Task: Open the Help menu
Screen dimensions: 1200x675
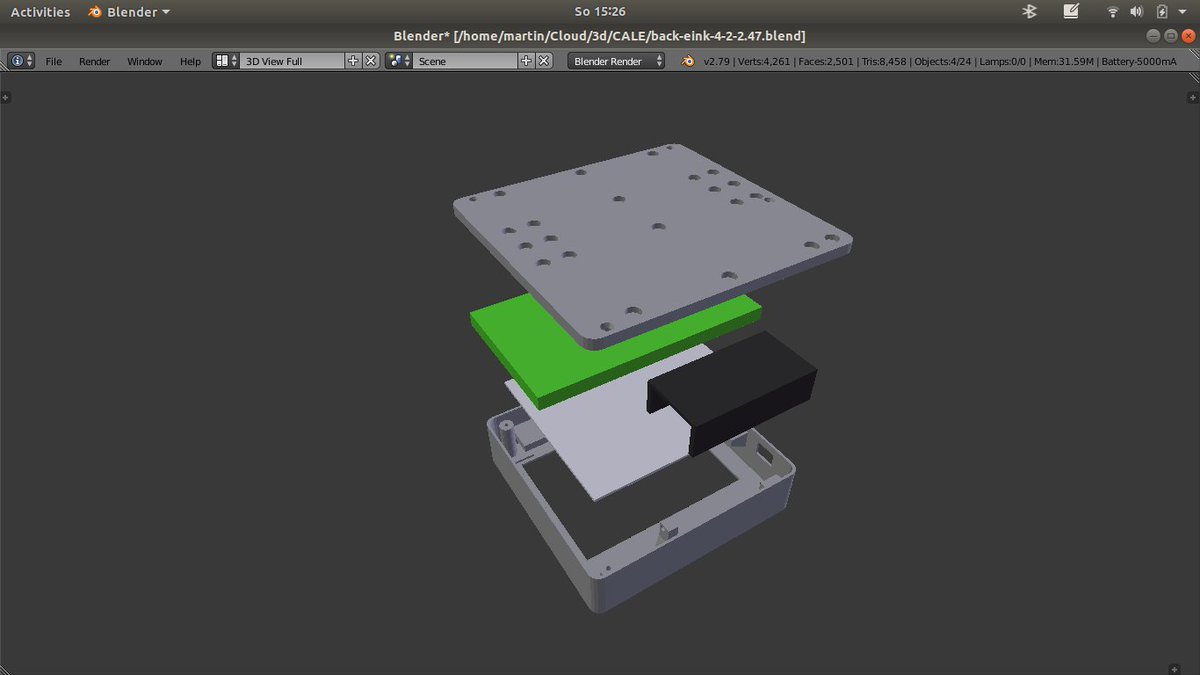Action: 190,61
